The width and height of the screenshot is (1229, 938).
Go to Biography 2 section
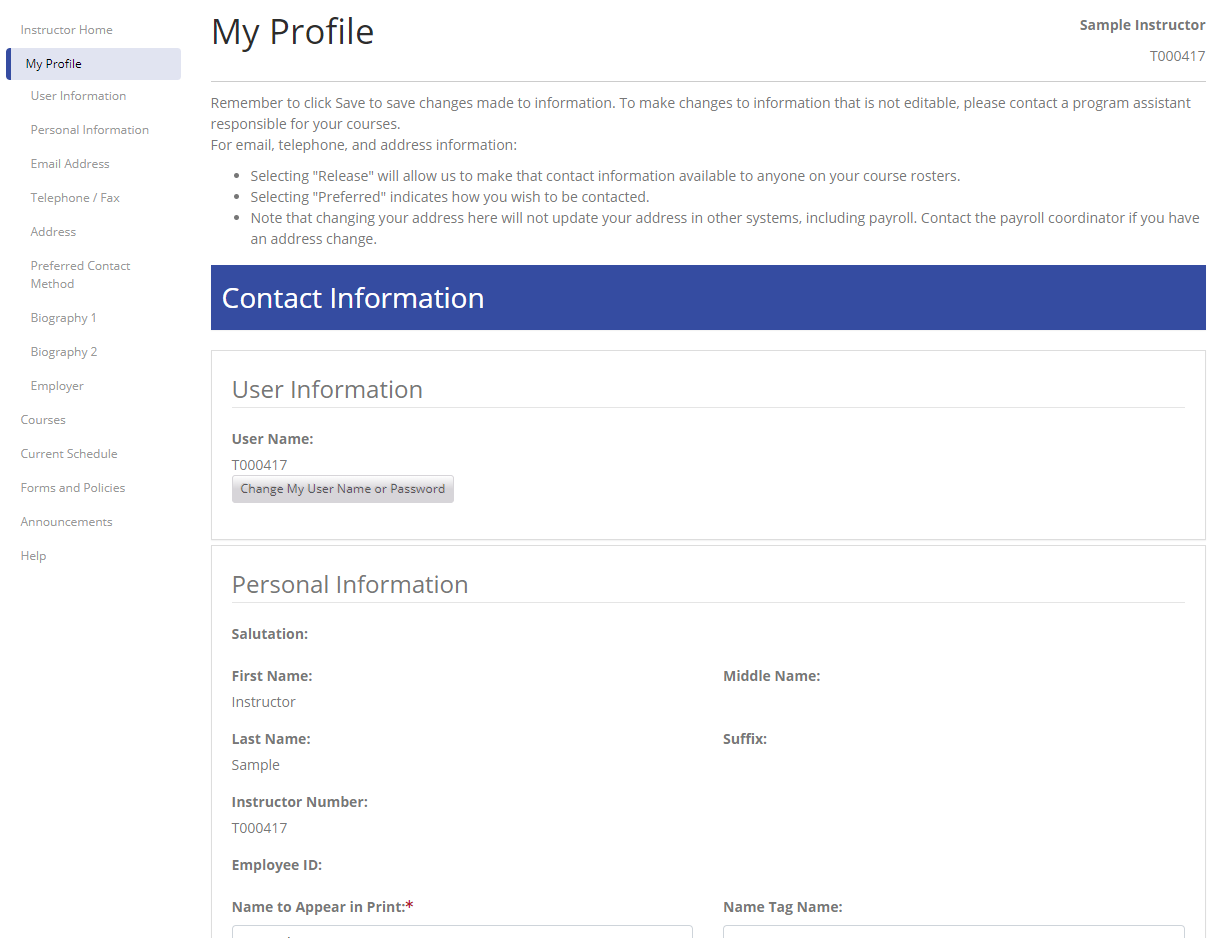point(63,352)
